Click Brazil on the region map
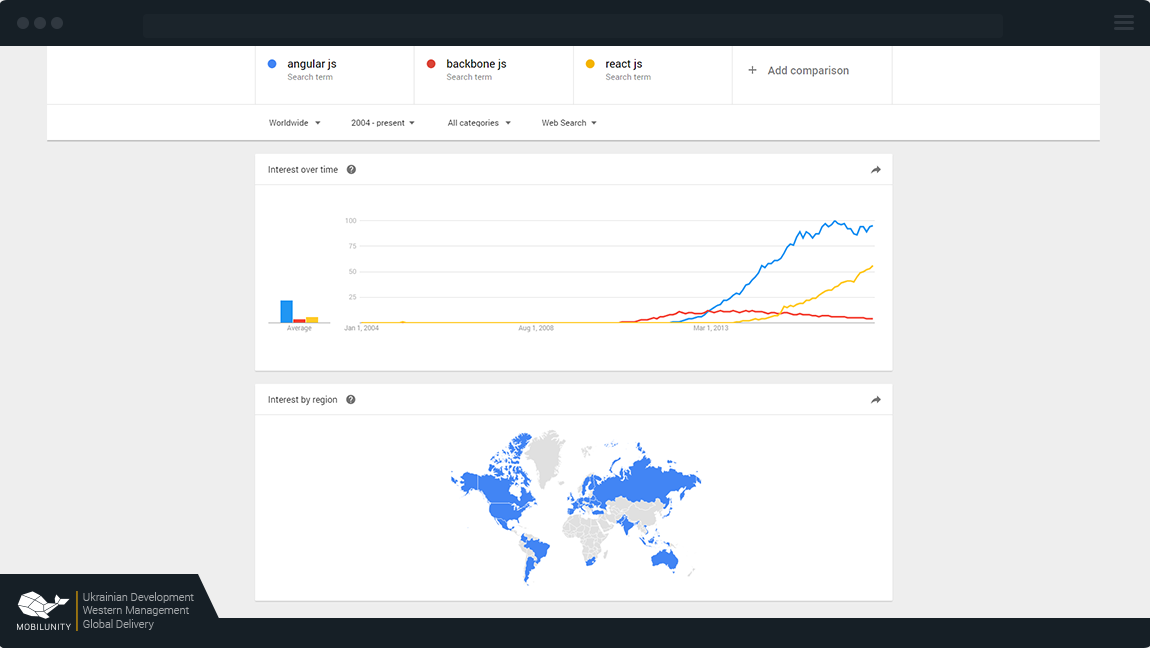 [x=538, y=548]
